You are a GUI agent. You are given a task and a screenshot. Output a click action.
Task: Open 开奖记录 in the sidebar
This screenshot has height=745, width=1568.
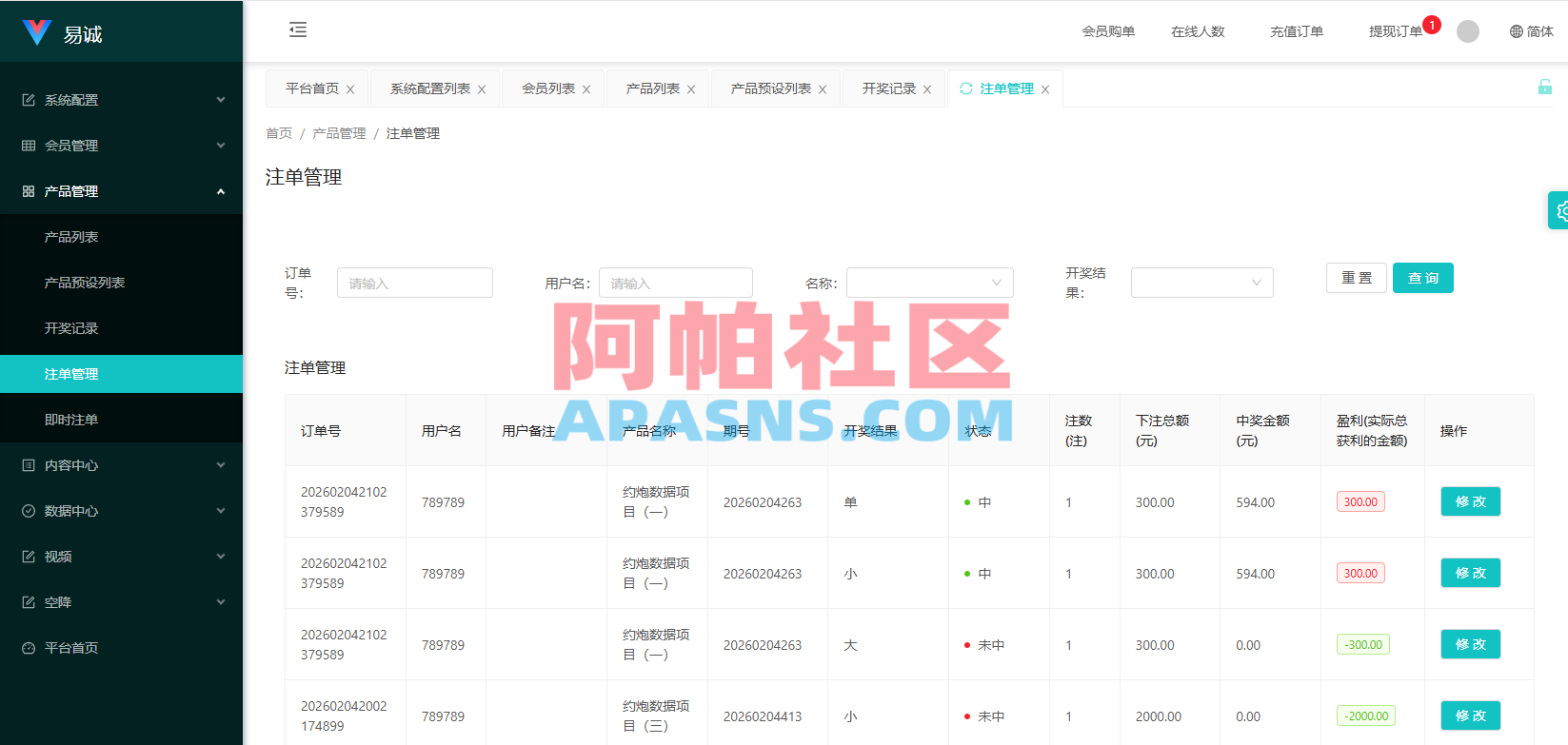(121, 328)
